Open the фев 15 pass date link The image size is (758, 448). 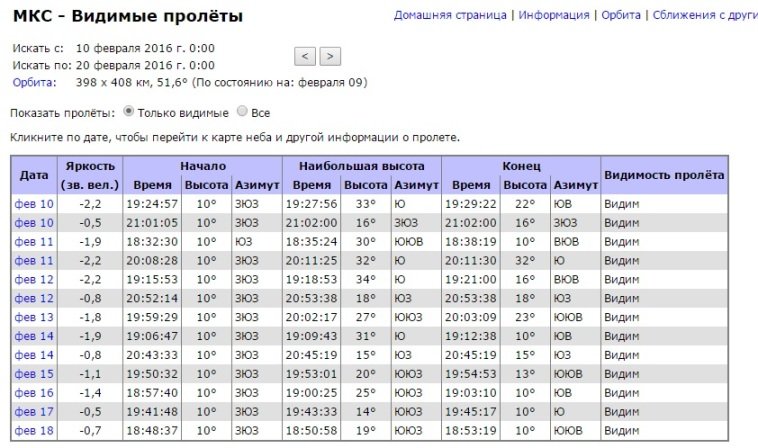click(34, 374)
